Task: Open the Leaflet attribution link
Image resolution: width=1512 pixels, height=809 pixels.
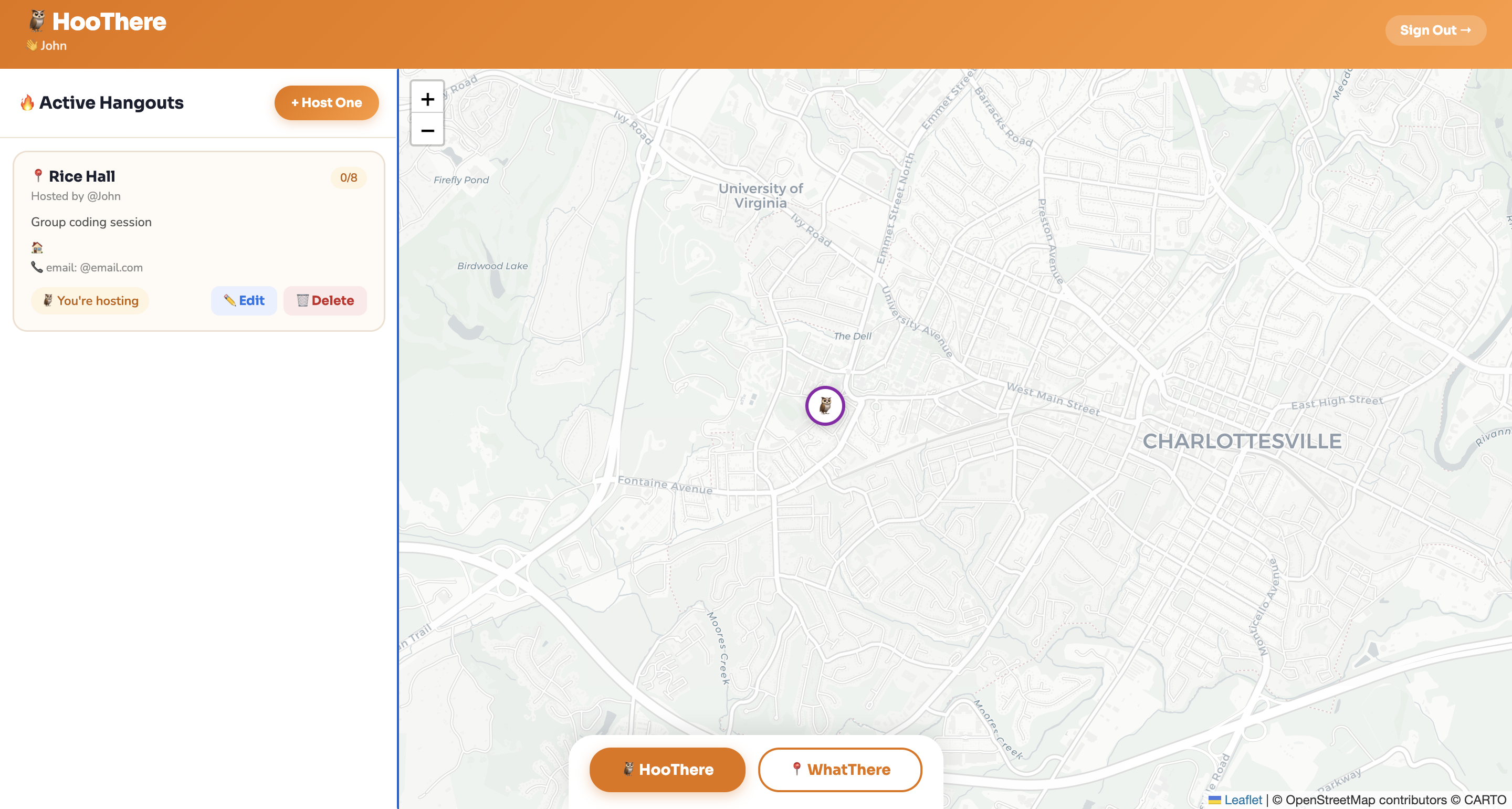Action: (x=1243, y=800)
